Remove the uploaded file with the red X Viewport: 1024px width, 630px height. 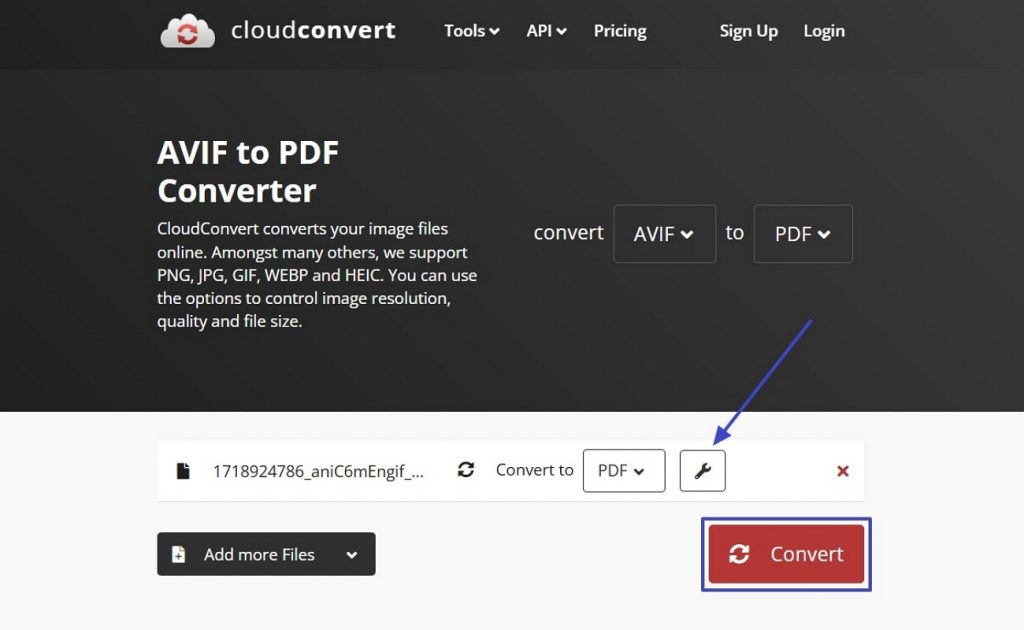(843, 470)
